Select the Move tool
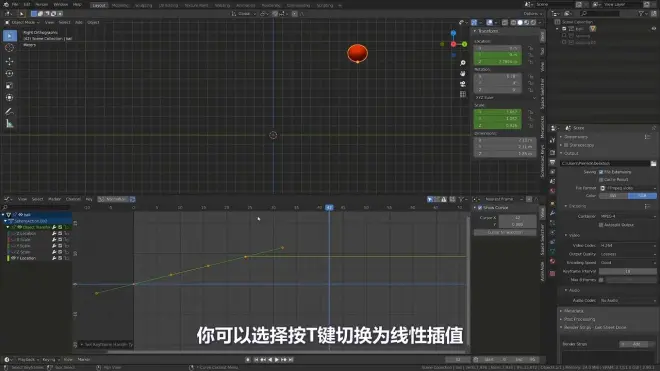Screen dimensions: 660x371 click(9, 61)
